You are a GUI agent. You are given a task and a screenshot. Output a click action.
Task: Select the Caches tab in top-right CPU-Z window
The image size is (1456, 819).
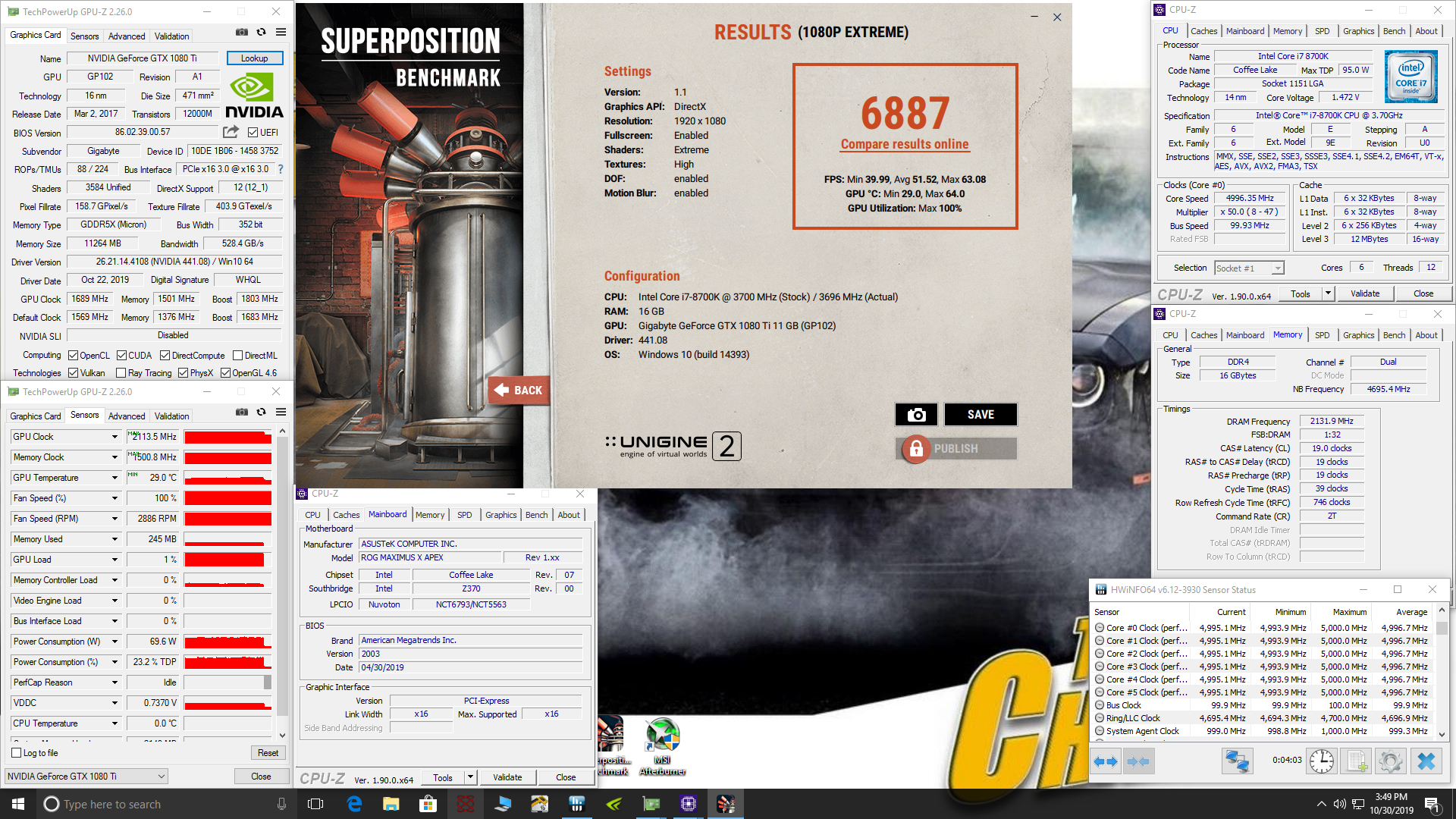click(x=1203, y=31)
